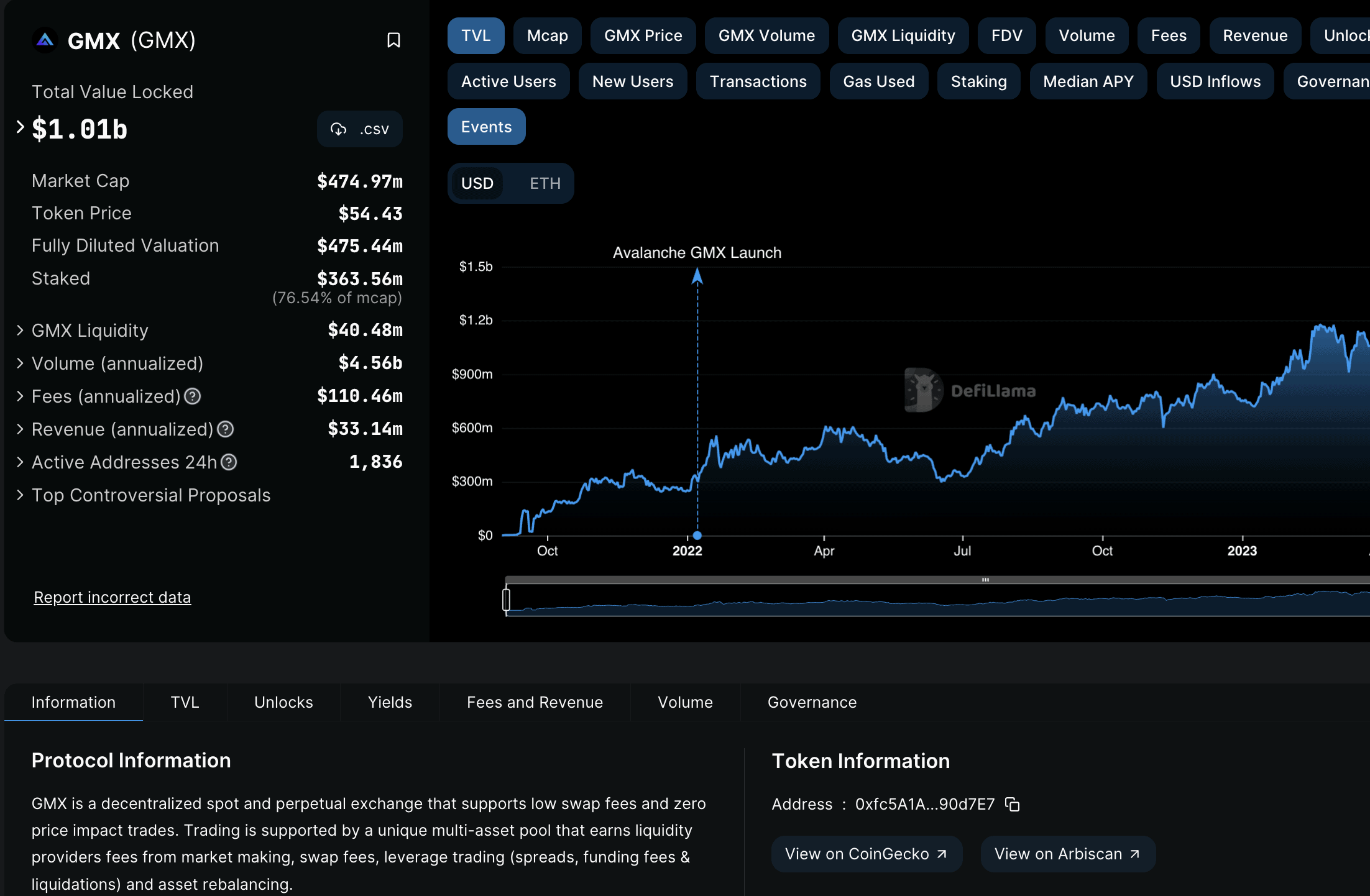Enable the Mcap chart metric

(x=547, y=36)
